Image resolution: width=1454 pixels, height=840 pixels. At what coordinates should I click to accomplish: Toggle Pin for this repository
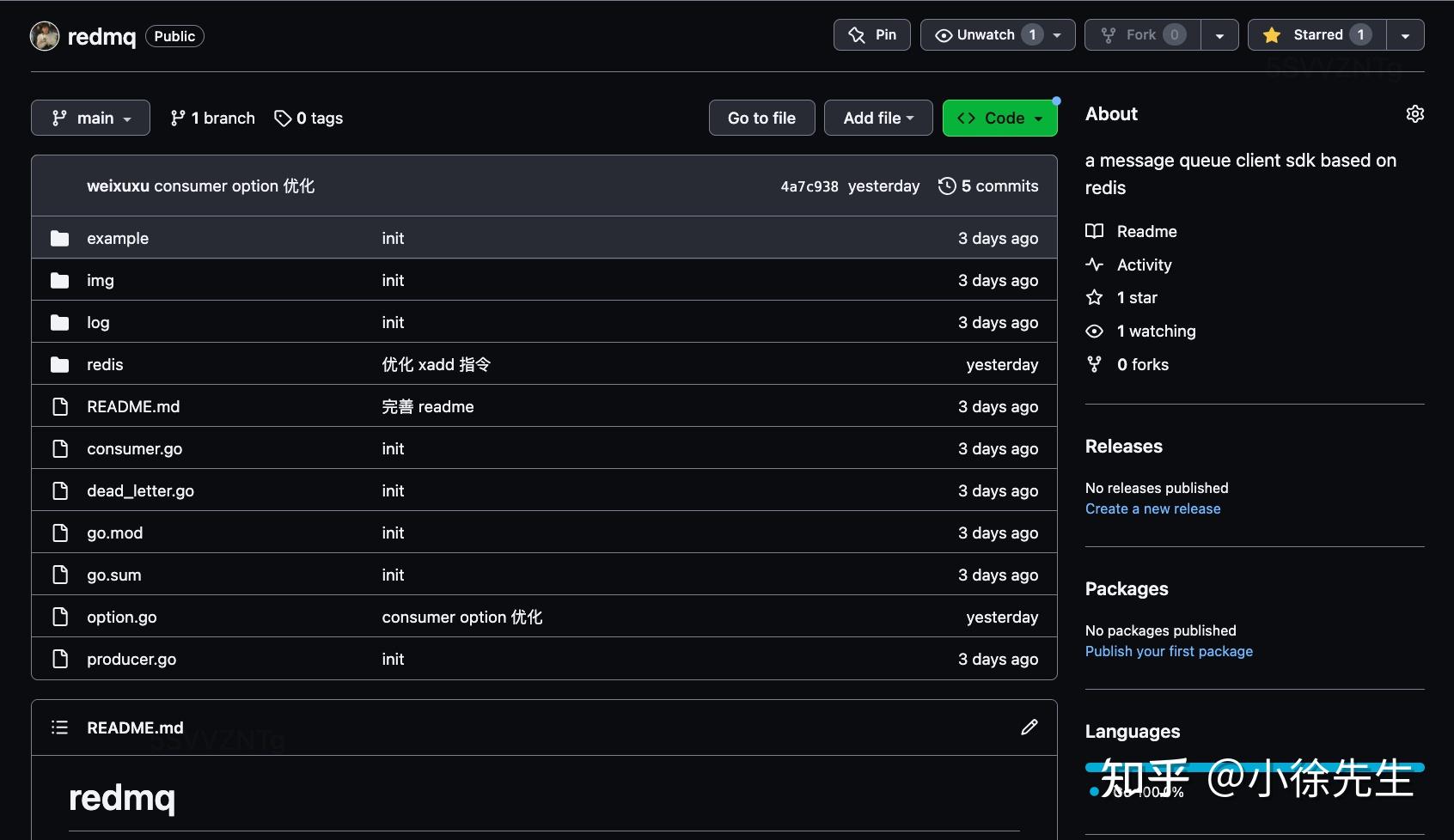[871, 35]
